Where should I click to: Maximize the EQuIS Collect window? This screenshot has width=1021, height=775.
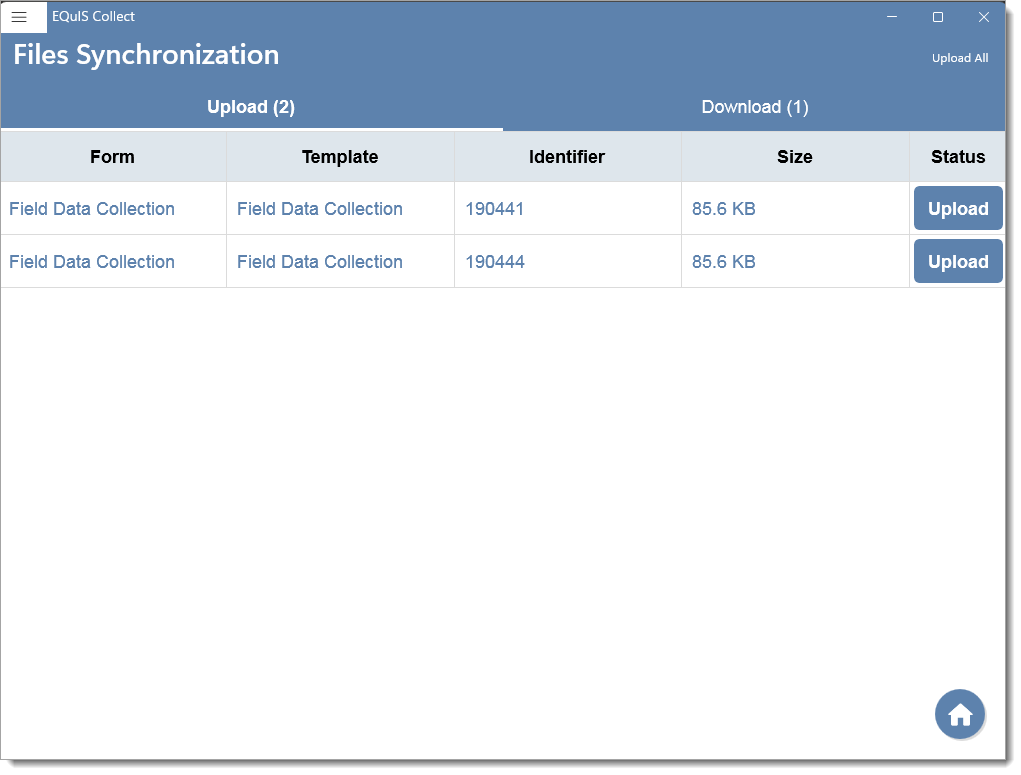pos(938,17)
